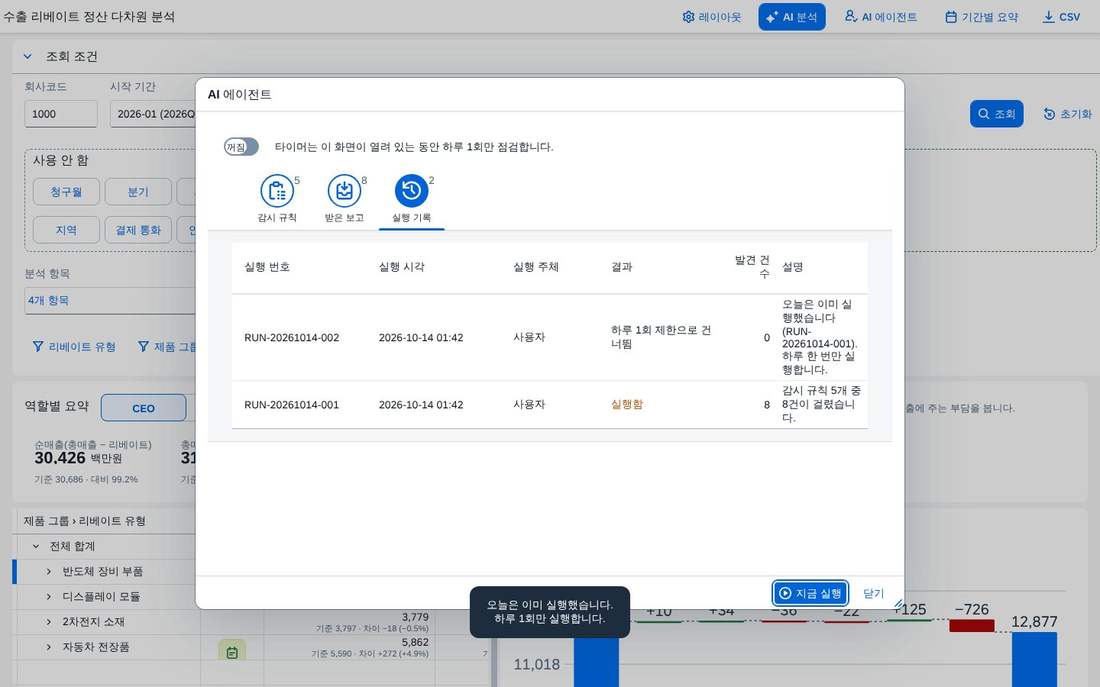Collapse the 전체 합계 tree row
Viewport: 1100px width, 687px height.
(36, 546)
